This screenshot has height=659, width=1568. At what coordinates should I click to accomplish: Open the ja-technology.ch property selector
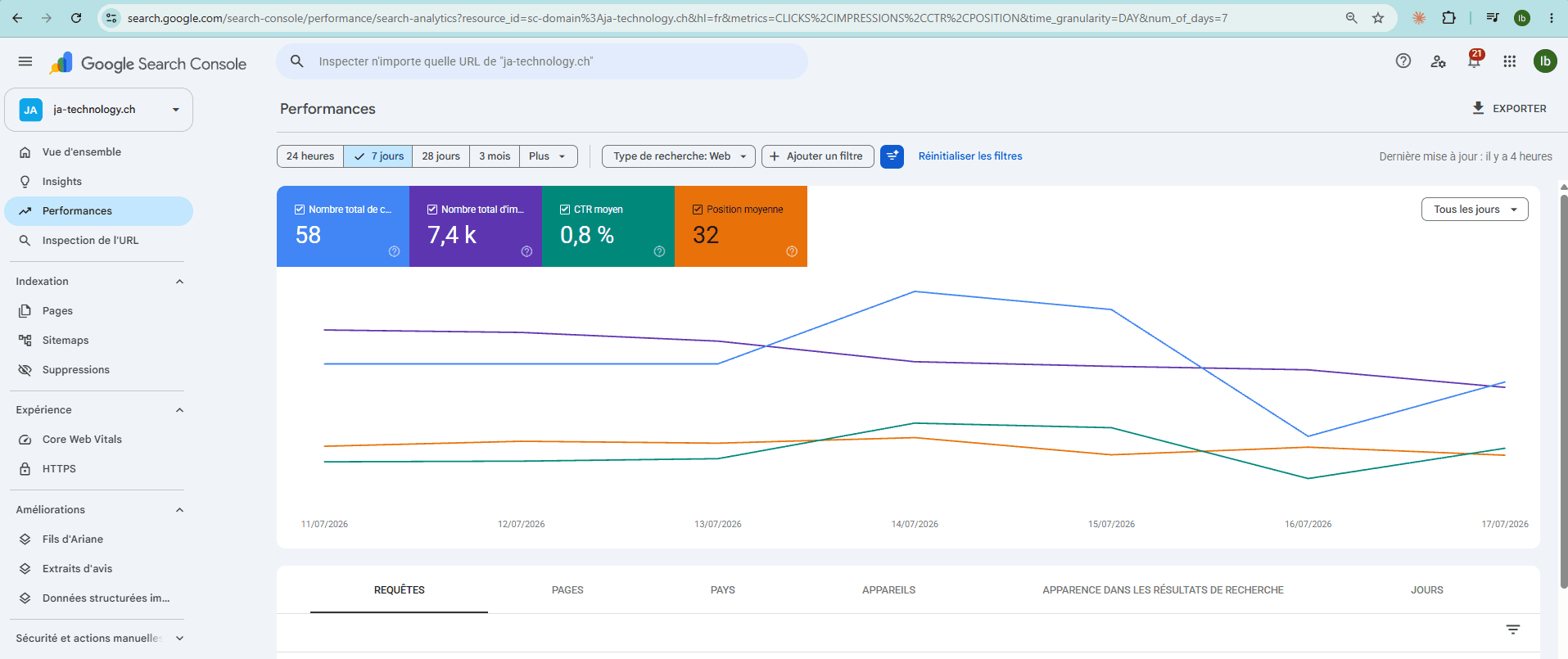tap(99, 110)
